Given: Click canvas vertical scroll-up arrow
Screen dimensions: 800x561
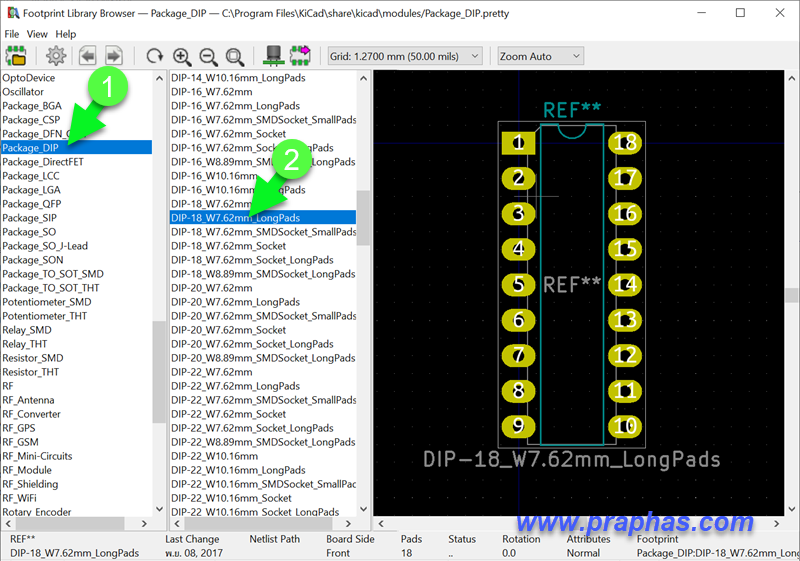Looking at the screenshot, I should coord(791,79).
